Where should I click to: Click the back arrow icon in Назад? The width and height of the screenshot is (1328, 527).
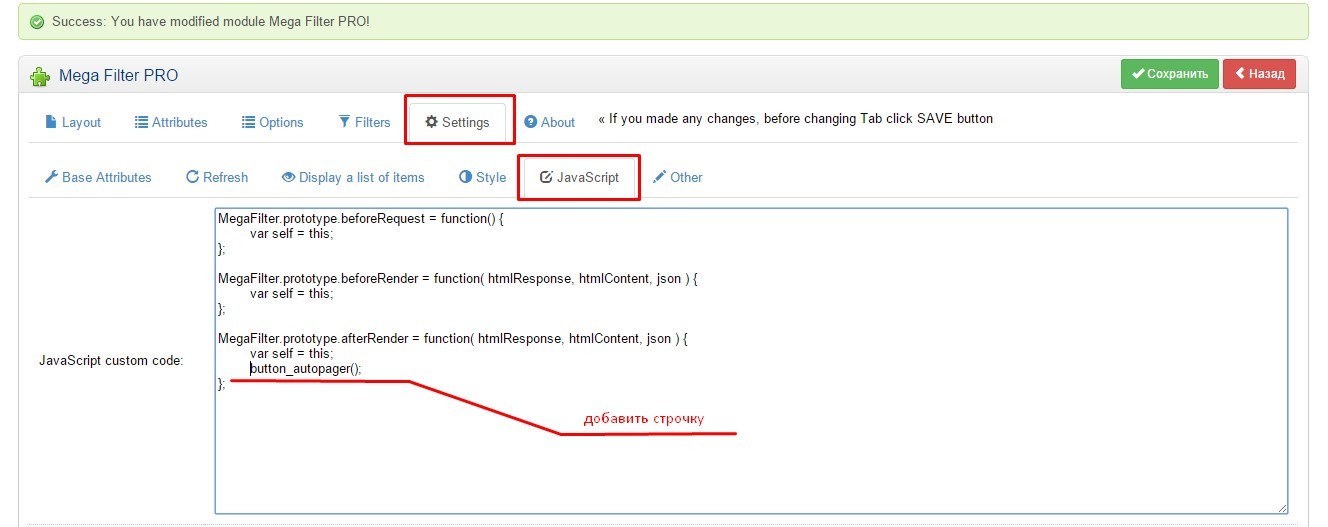tap(1240, 74)
